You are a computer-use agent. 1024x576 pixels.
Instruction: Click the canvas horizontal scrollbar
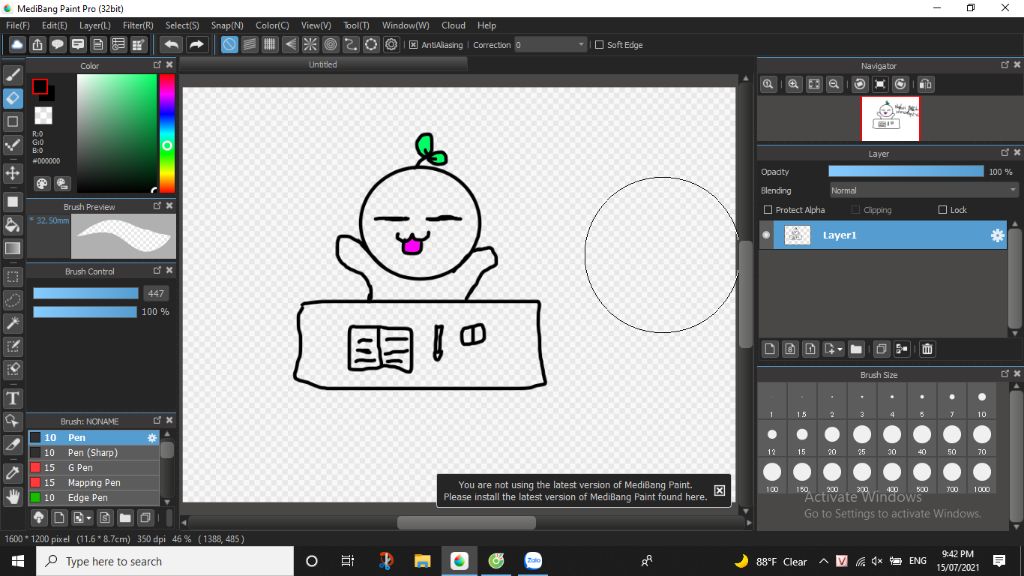tap(466, 522)
